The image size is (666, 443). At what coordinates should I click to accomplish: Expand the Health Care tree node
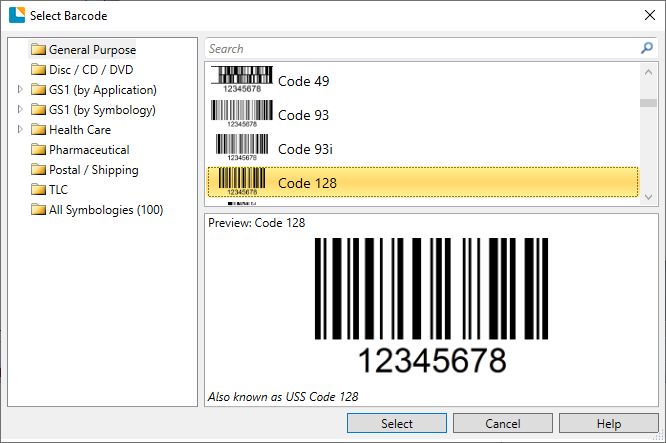point(21,130)
